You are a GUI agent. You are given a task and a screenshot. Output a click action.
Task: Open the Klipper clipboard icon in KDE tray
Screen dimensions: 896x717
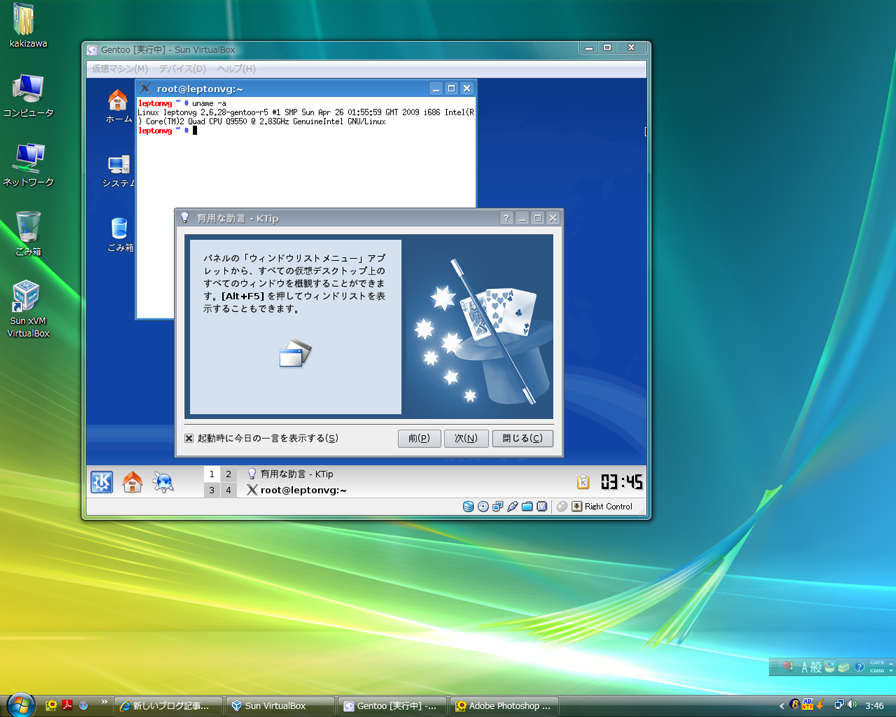click(x=583, y=482)
